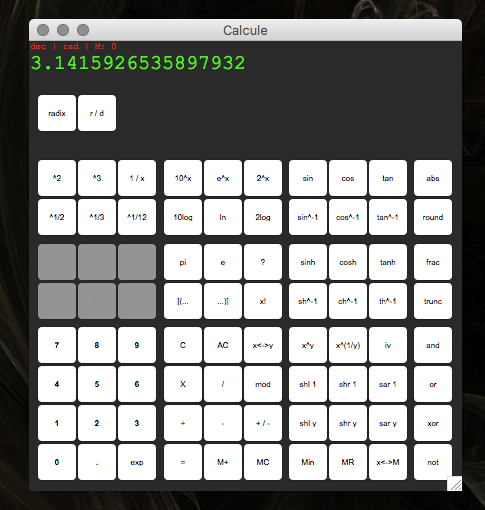485x510 pixels.
Task: Click the not bitwise button
Action: coord(433,462)
